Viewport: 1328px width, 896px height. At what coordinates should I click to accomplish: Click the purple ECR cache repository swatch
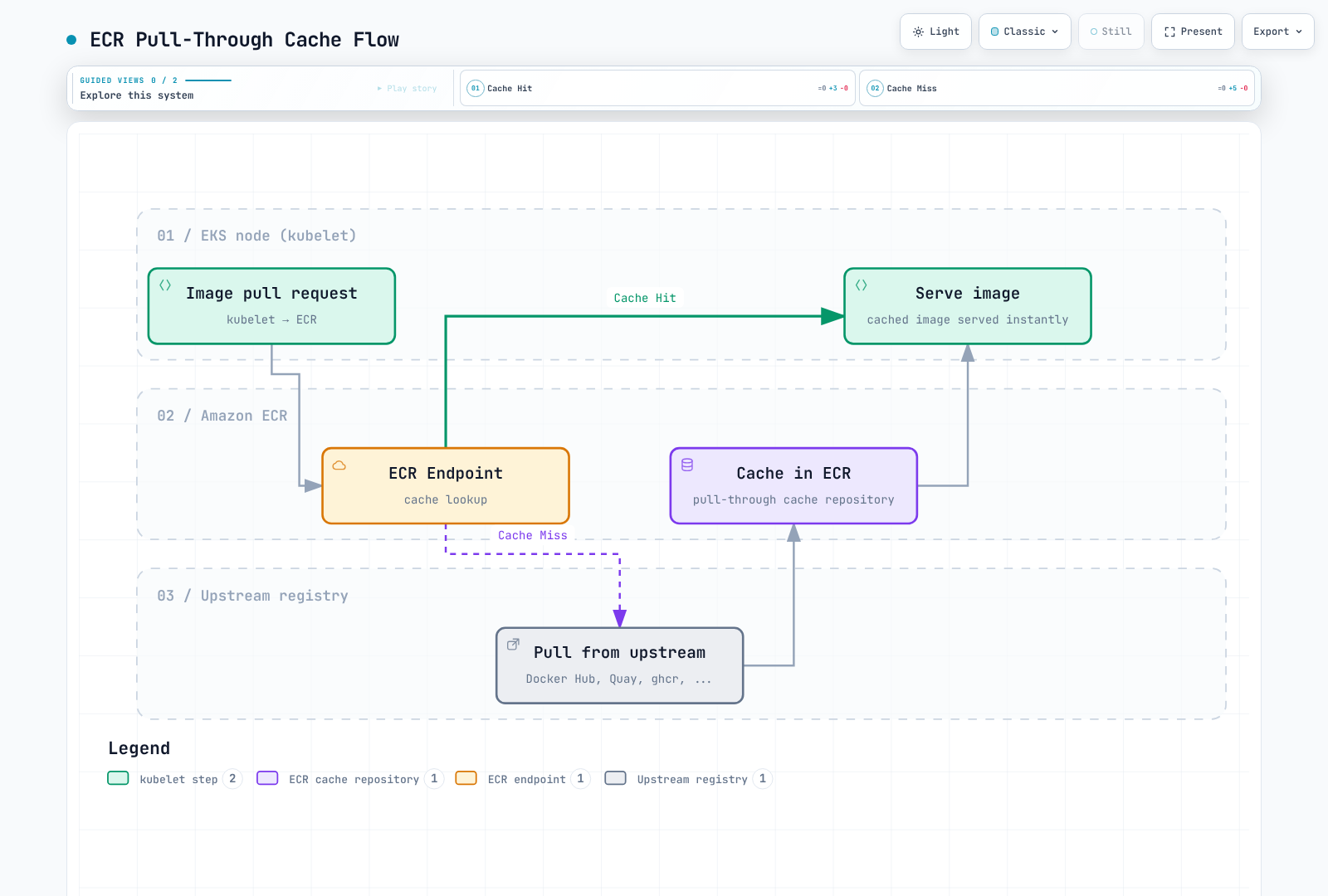(267, 778)
